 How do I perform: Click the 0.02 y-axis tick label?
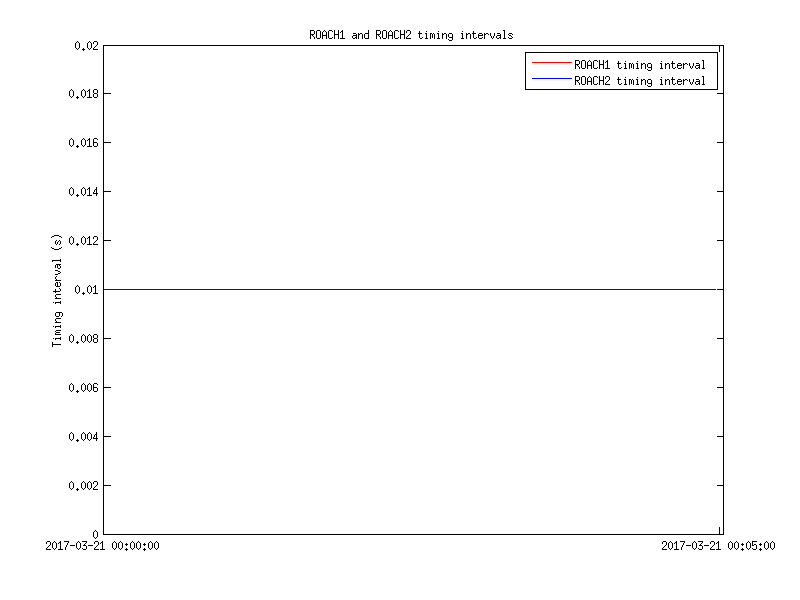86,46
